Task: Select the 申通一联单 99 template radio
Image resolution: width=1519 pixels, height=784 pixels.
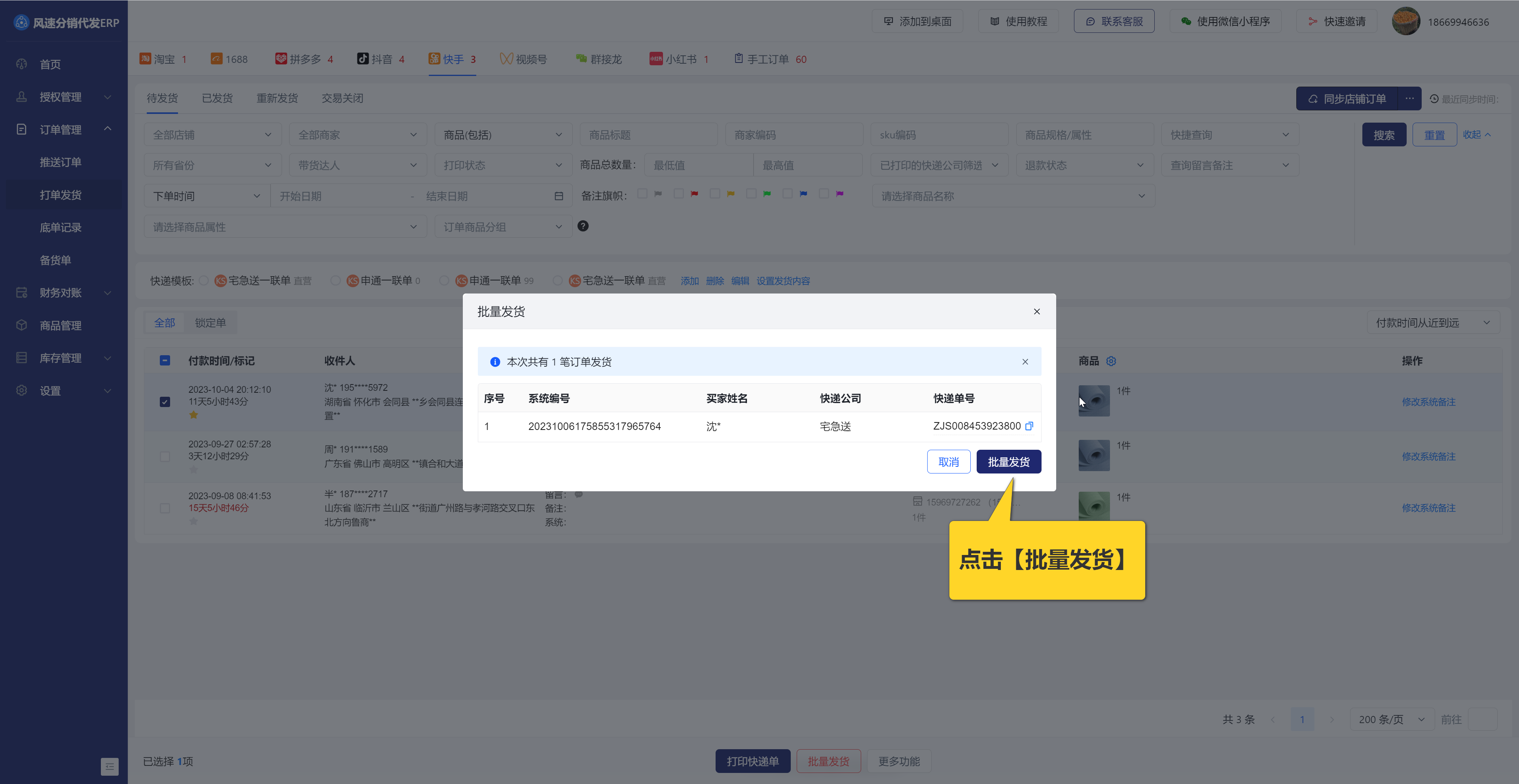Action: coord(444,280)
